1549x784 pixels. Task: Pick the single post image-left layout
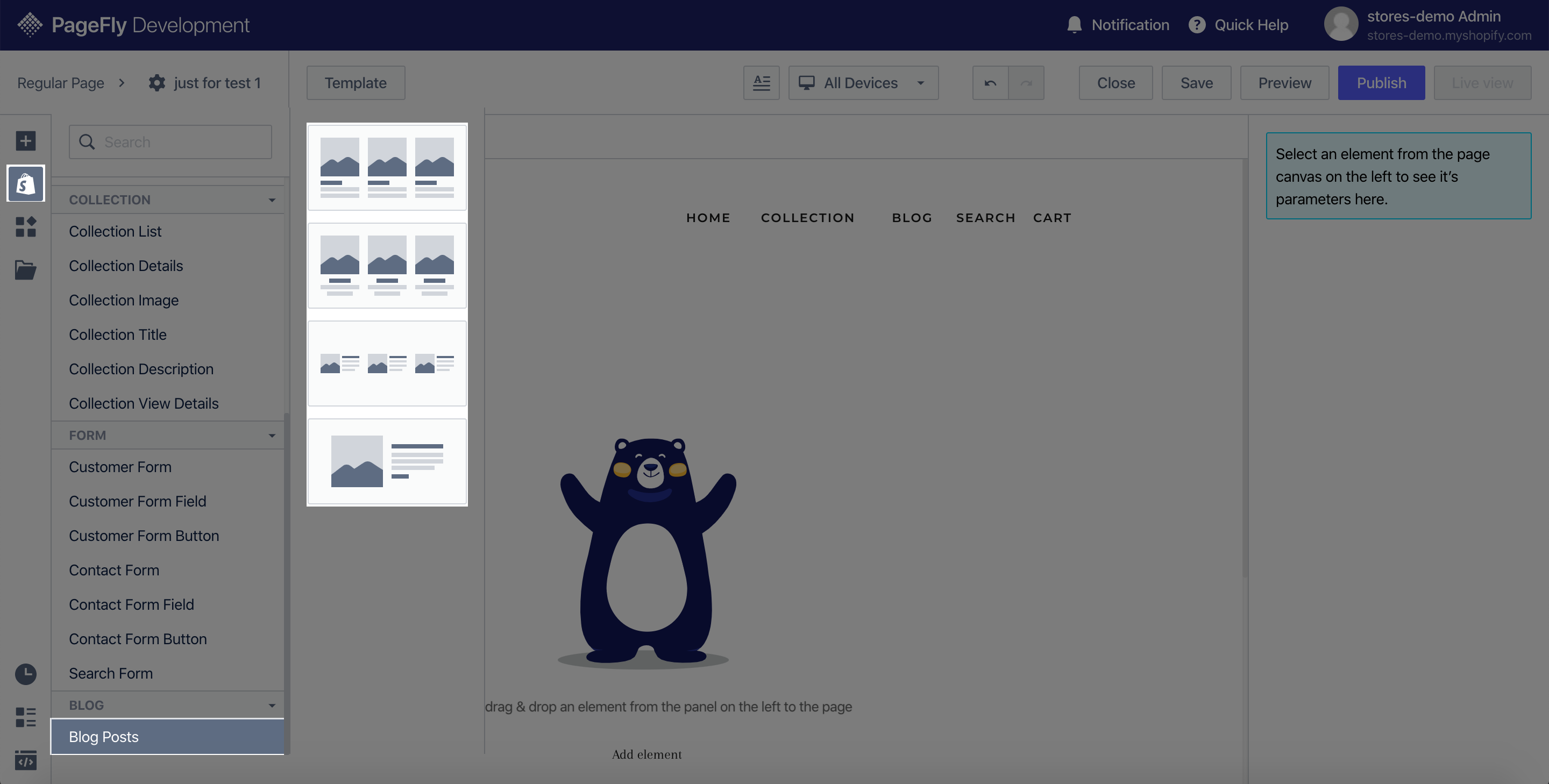coord(387,462)
